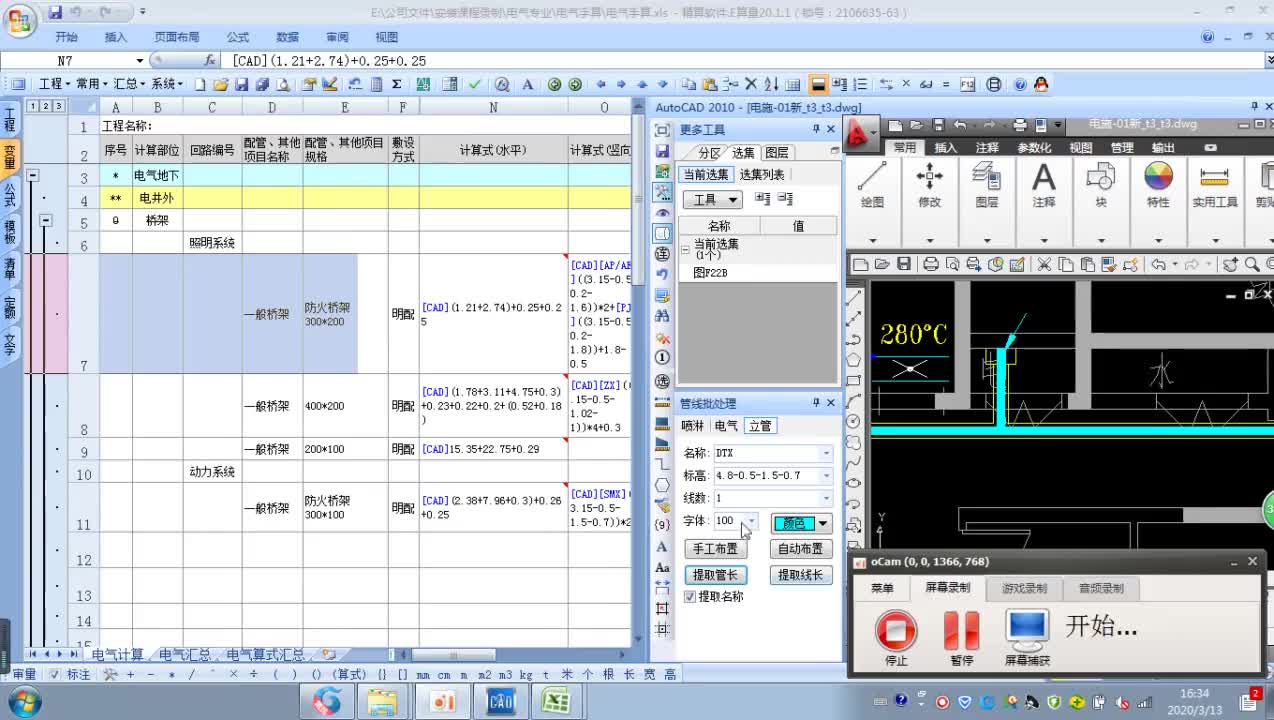Click the oCam red stop recording button
Image resolution: width=1274 pixels, height=720 pixels.
[896, 630]
